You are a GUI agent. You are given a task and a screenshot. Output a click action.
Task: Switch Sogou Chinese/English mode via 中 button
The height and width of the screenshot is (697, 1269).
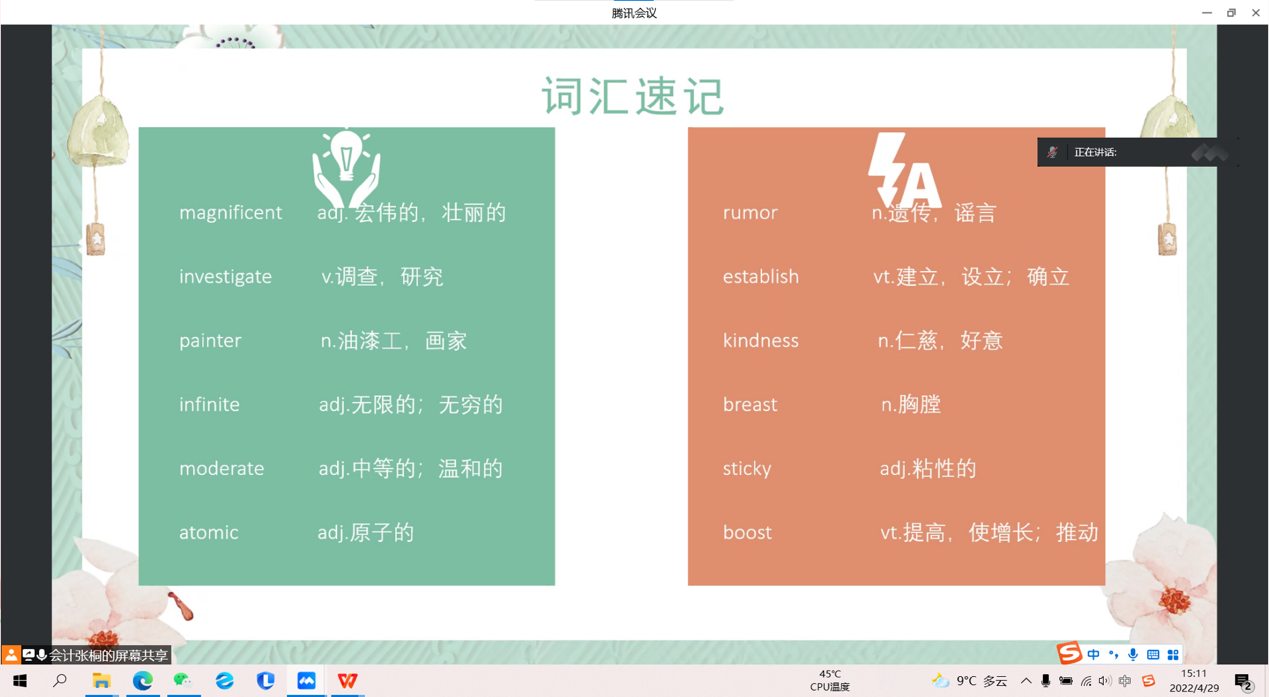pos(1093,655)
